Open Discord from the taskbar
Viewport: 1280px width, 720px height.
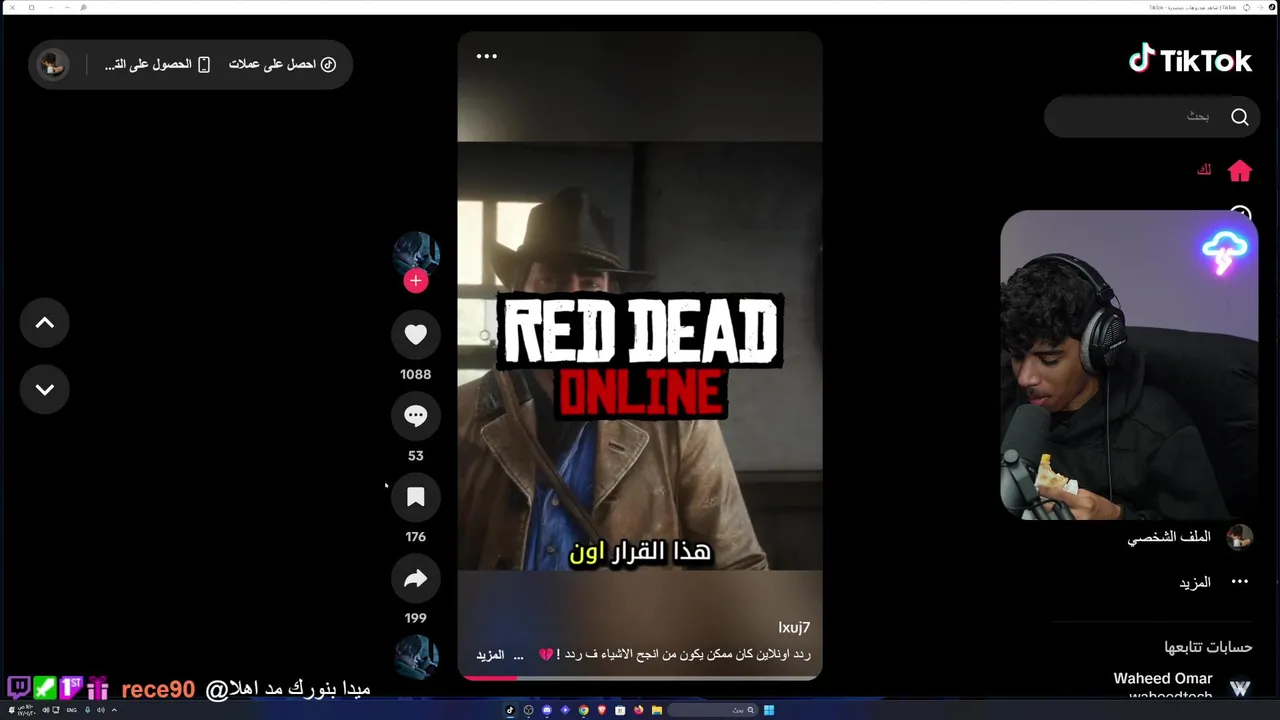547,710
